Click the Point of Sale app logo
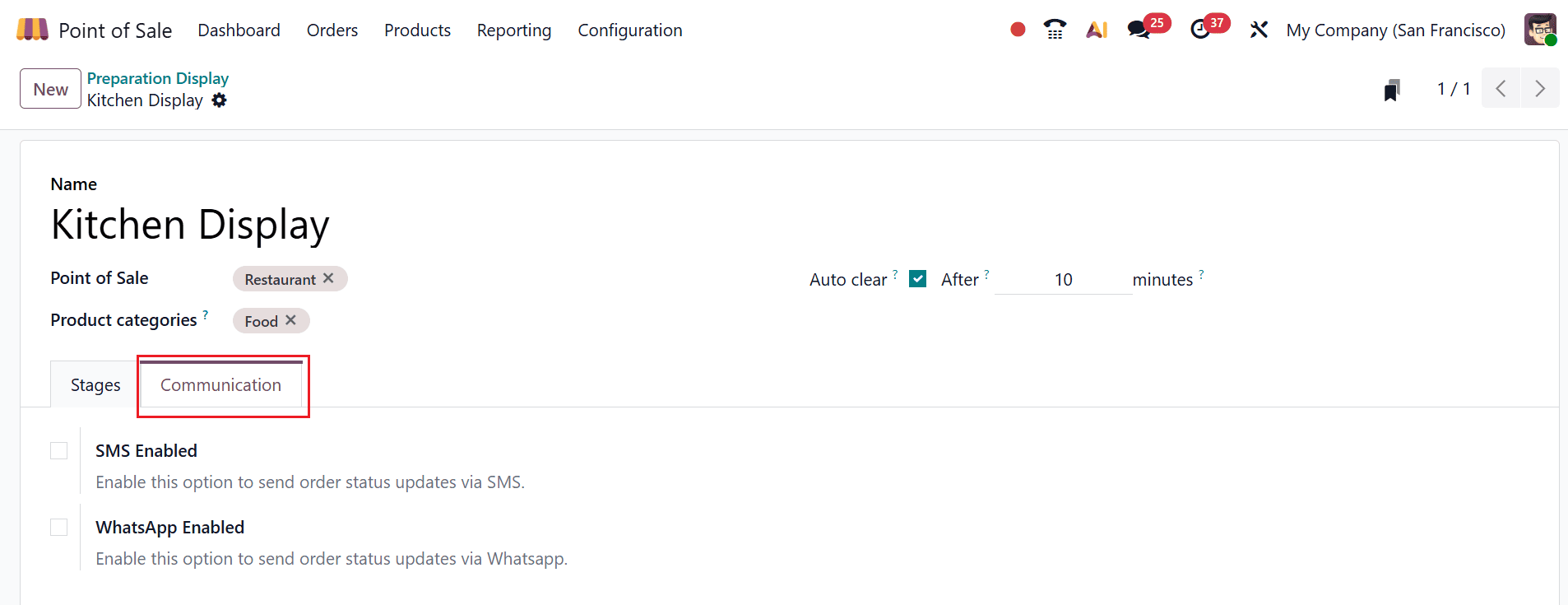 click(x=32, y=30)
